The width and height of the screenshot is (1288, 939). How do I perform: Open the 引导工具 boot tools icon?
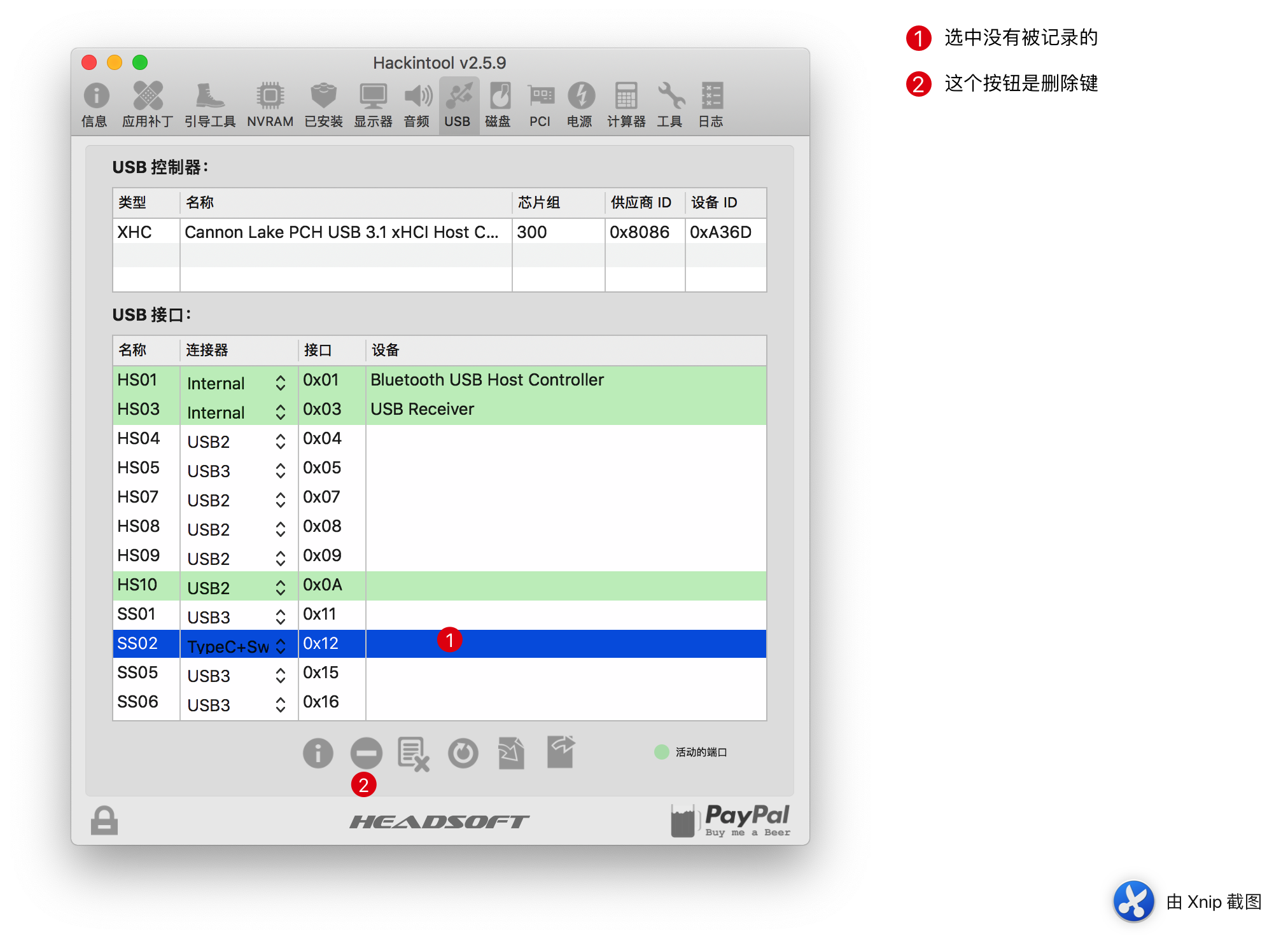(x=210, y=105)
